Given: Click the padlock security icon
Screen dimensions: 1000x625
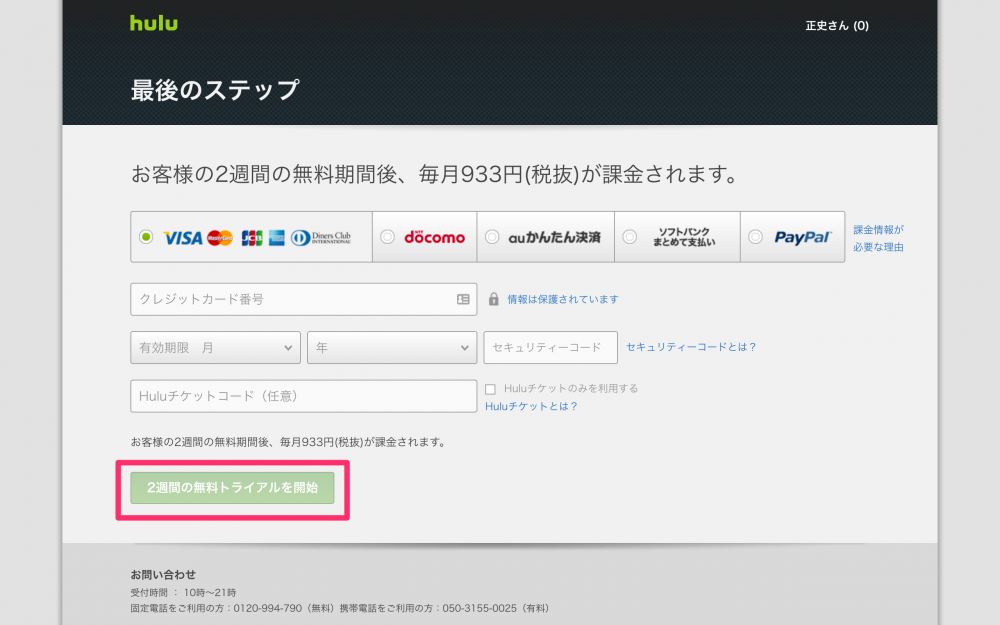Looking at the screenshot, I should point(494,299).
